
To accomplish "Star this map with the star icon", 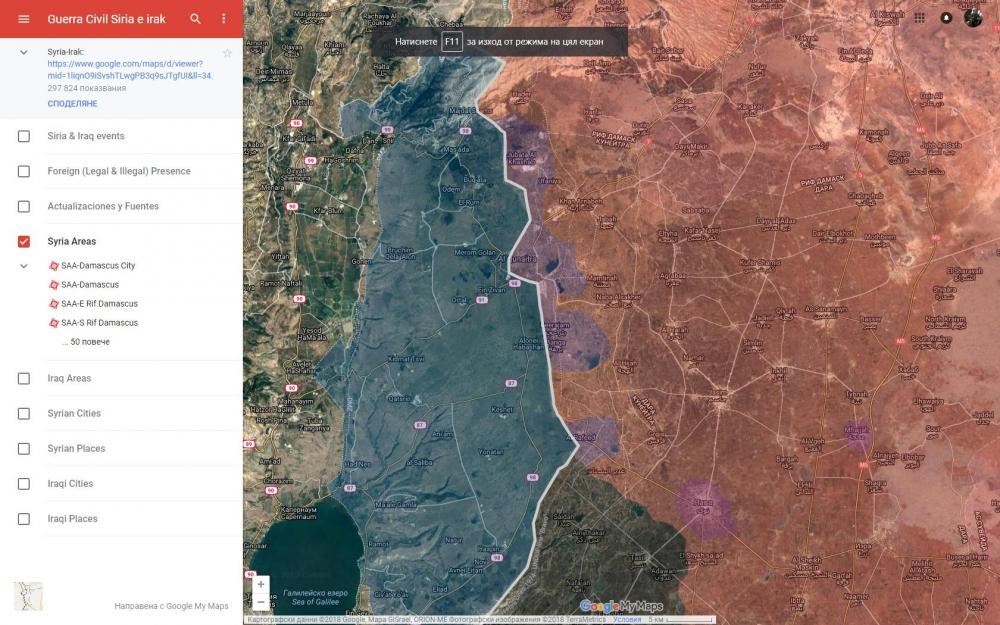I will click(x=227, y=53).
